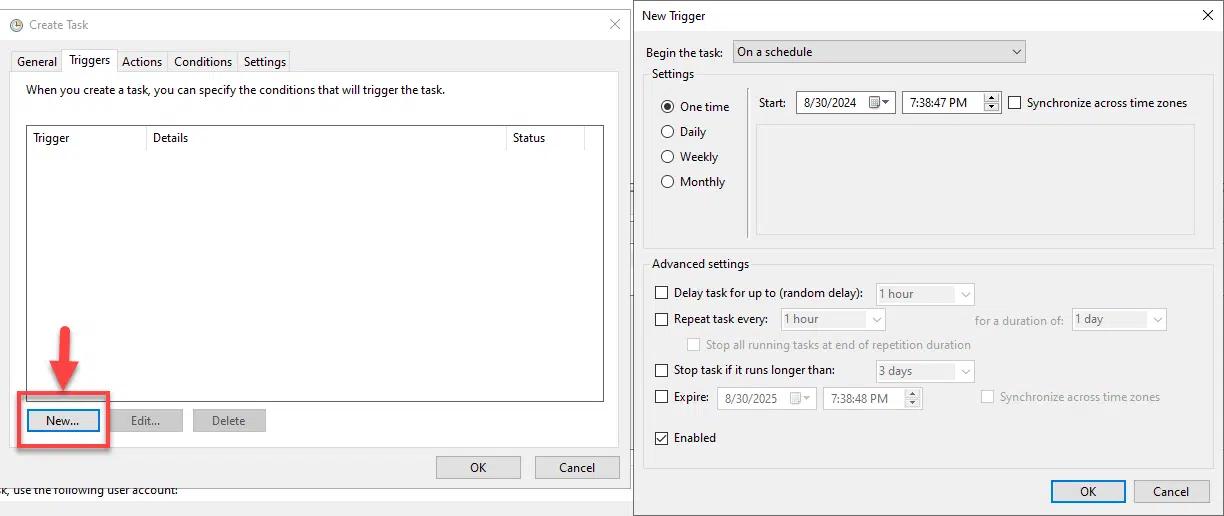Image resolution: width=1224 pixels, height=516 pixels.
Task: Open the Begin the task dropdown
Action: tap(879, 52)
